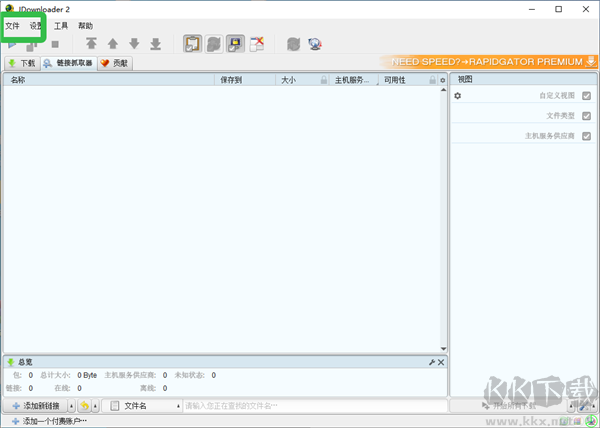Click the lock icon in the 可用性 column header

(432, 80)
